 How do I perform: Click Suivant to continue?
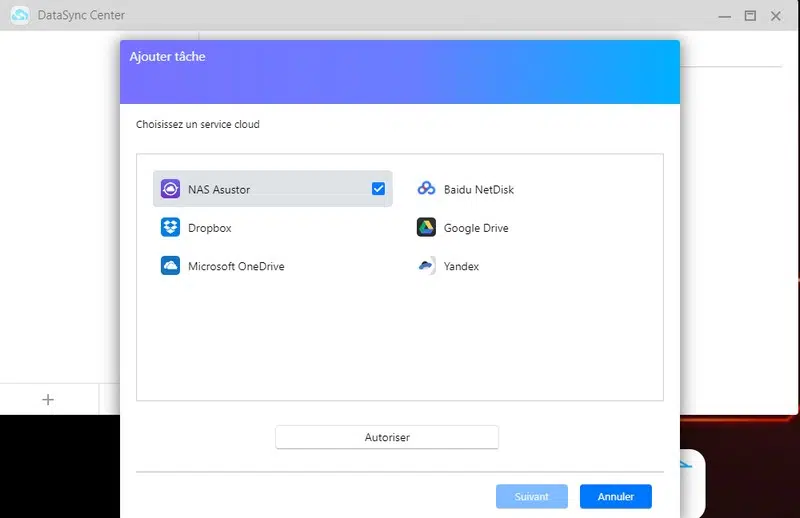coord(531,496)
